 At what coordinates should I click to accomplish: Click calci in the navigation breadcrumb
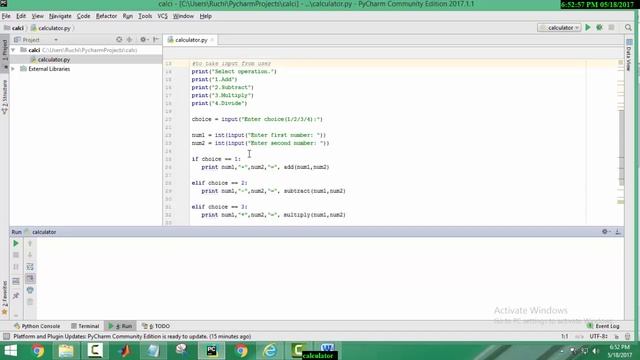point(14,28)
